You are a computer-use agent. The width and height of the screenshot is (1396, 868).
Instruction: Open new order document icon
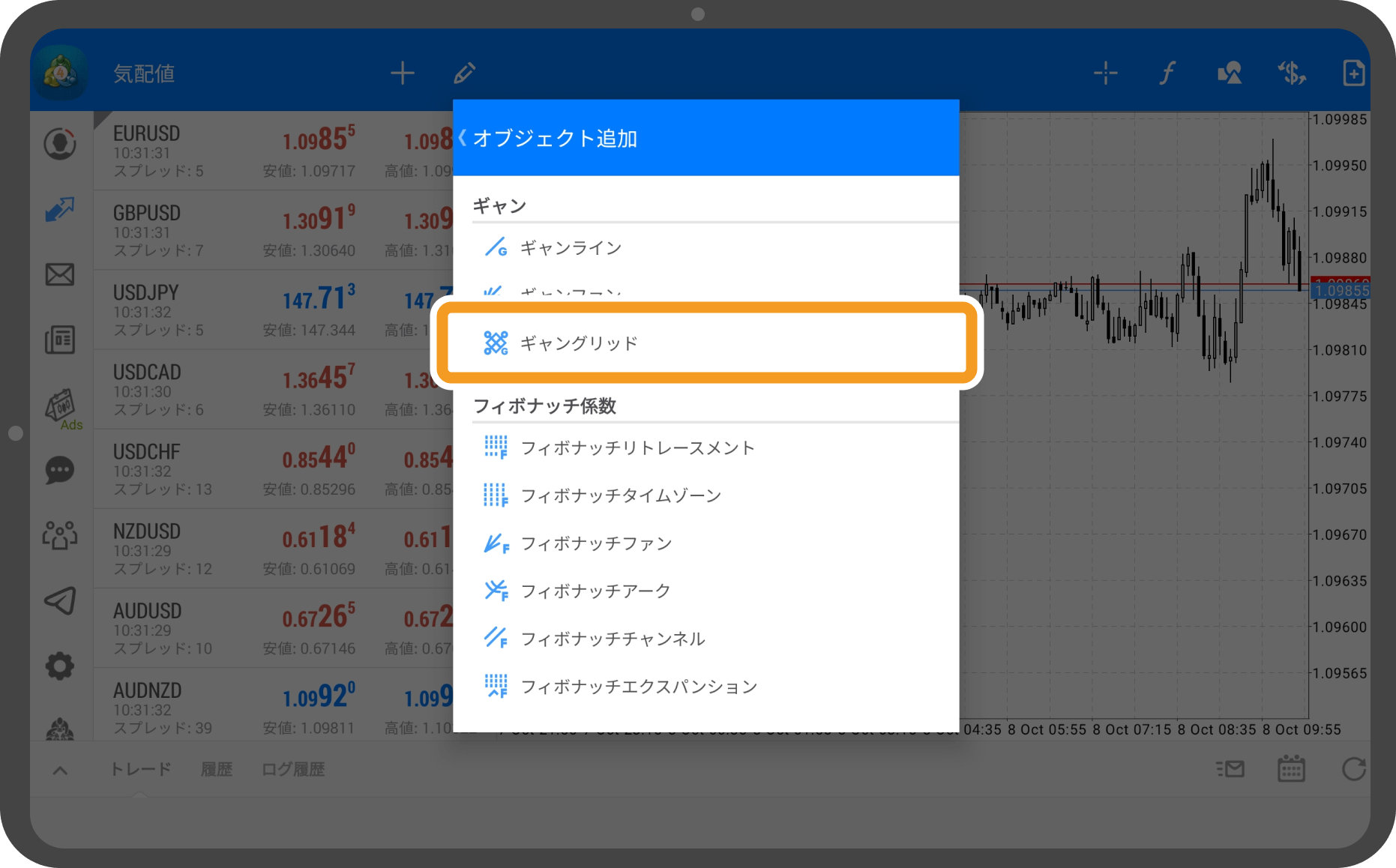1353,73
